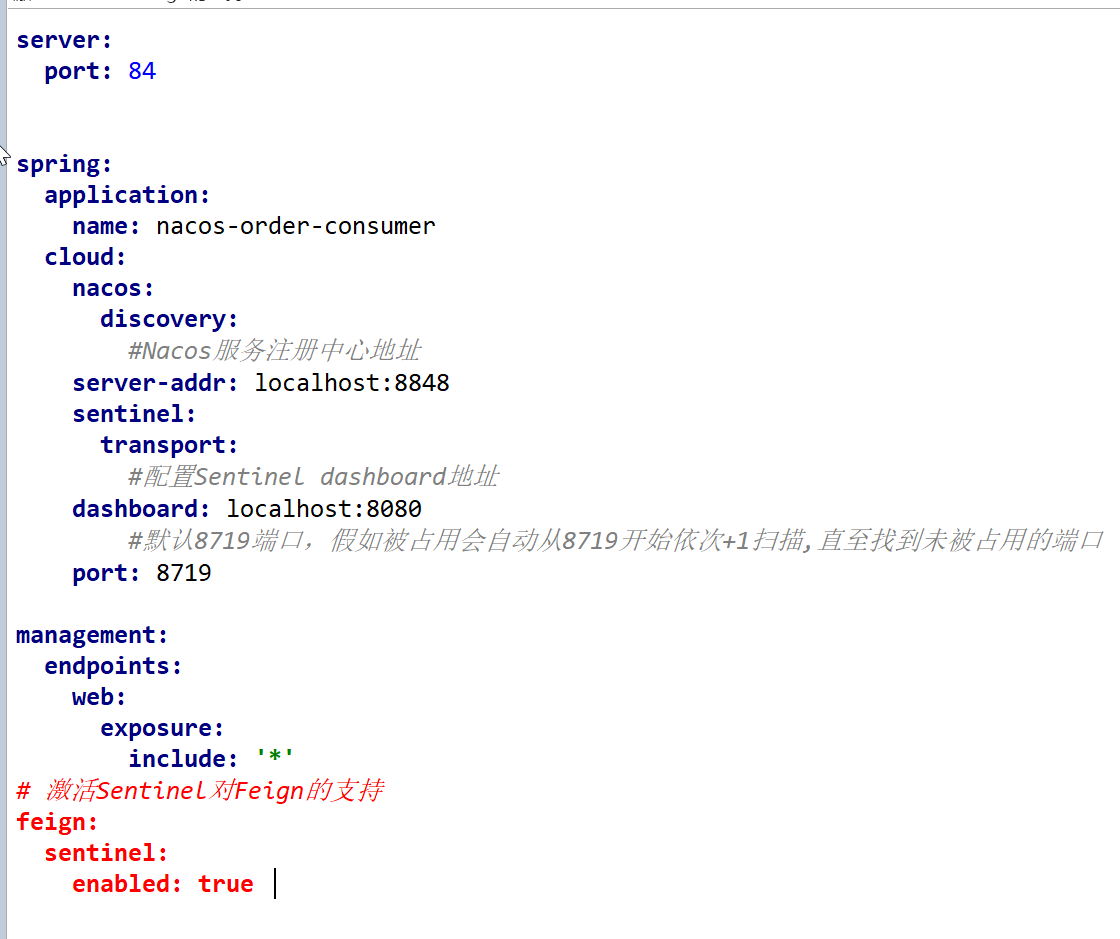
Task: Click the 'endpoints:' key
Action: point(113,666)
